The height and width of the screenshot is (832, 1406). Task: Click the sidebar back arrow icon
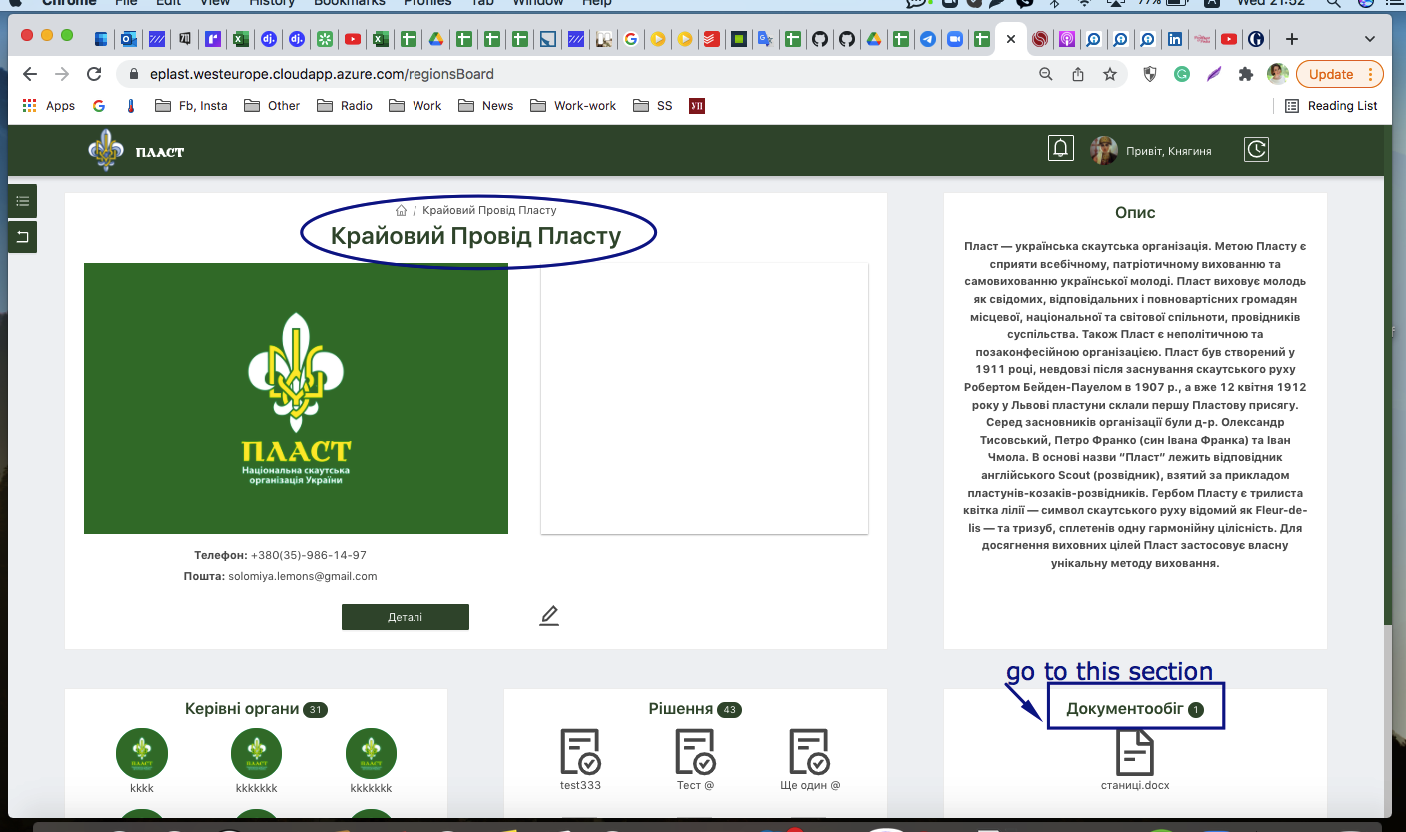click(22, 237)
